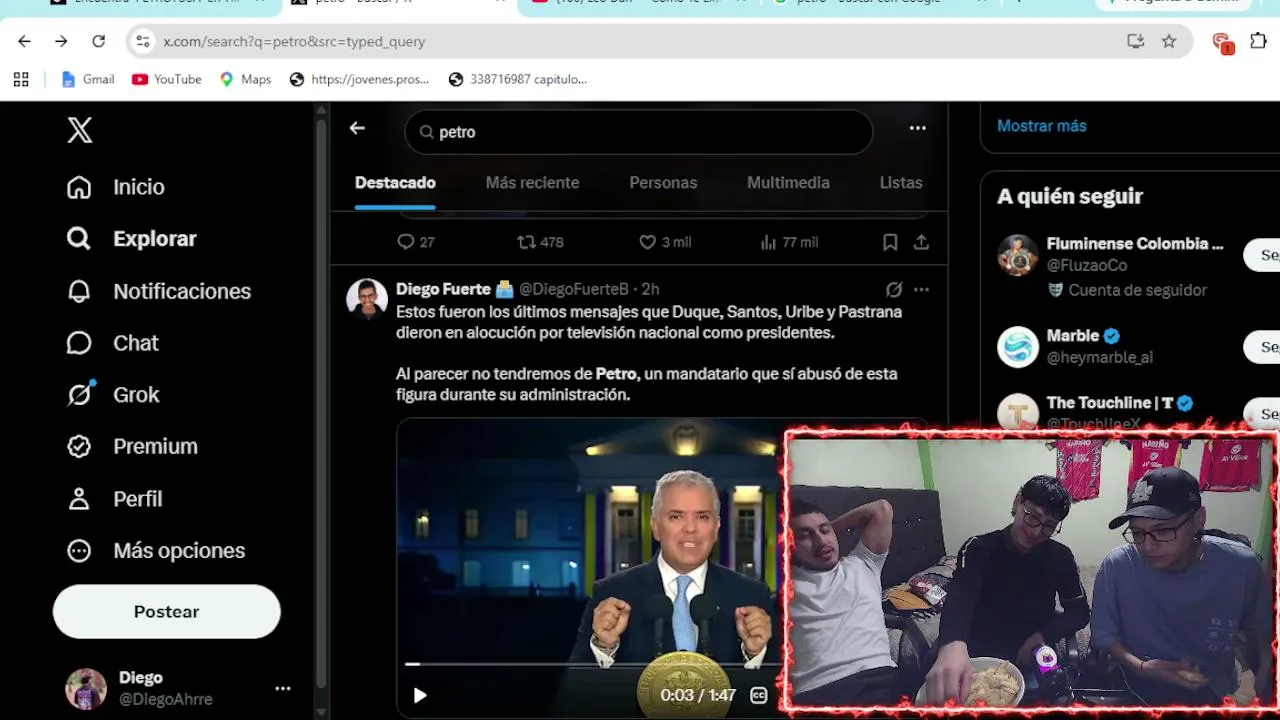Click the Marble account name
The width and height of the screenshot is (1280, 720).
coord(1073,336)
